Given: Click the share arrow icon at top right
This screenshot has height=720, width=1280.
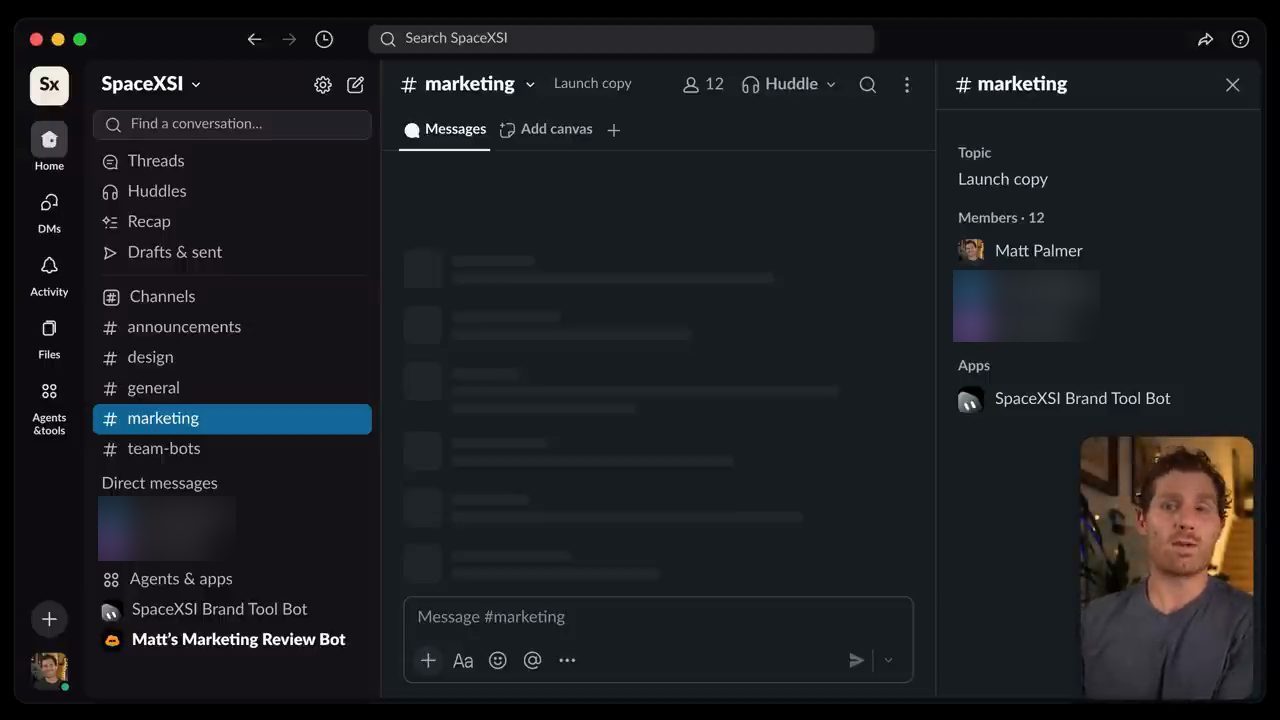Looking at the screenshot, I should click(x=1205, y=39).
